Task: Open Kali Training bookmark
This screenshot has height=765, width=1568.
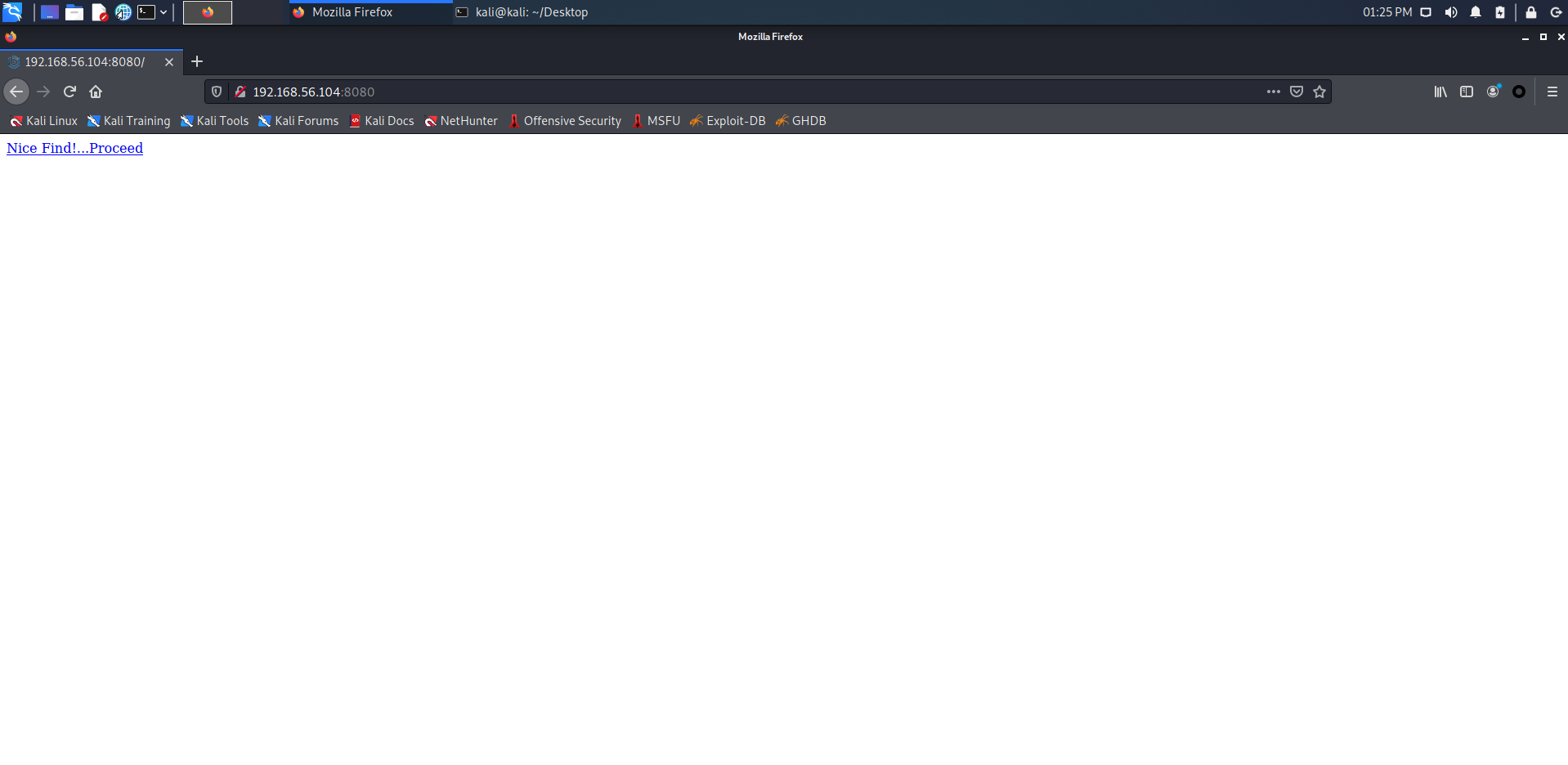Action: 129,121
